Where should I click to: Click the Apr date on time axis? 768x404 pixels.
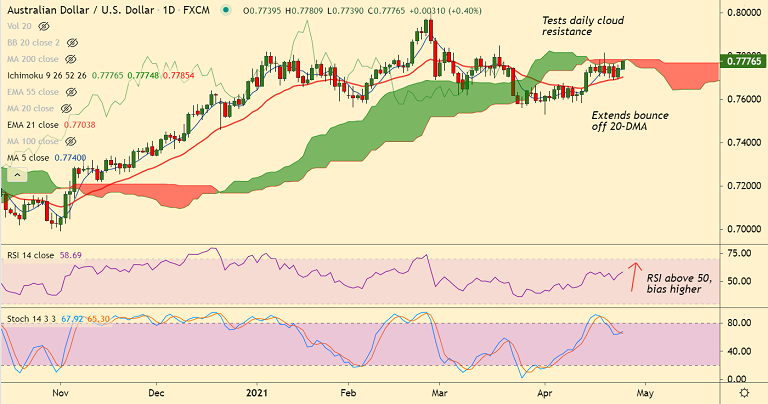click(x=544, y=393)
